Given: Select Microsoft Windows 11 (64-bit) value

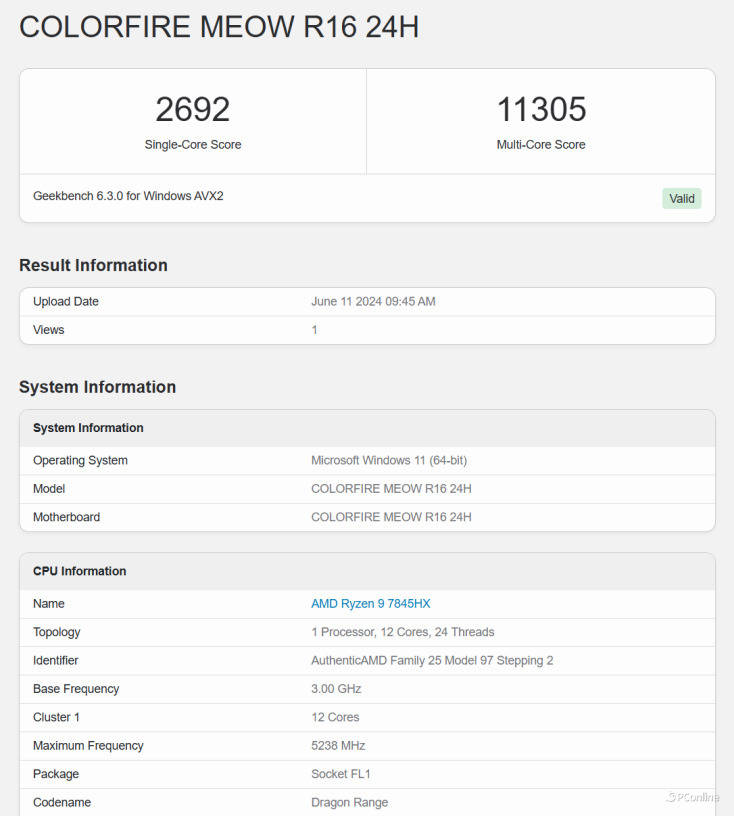Looking at the screenshot, I should click(389, 461).
